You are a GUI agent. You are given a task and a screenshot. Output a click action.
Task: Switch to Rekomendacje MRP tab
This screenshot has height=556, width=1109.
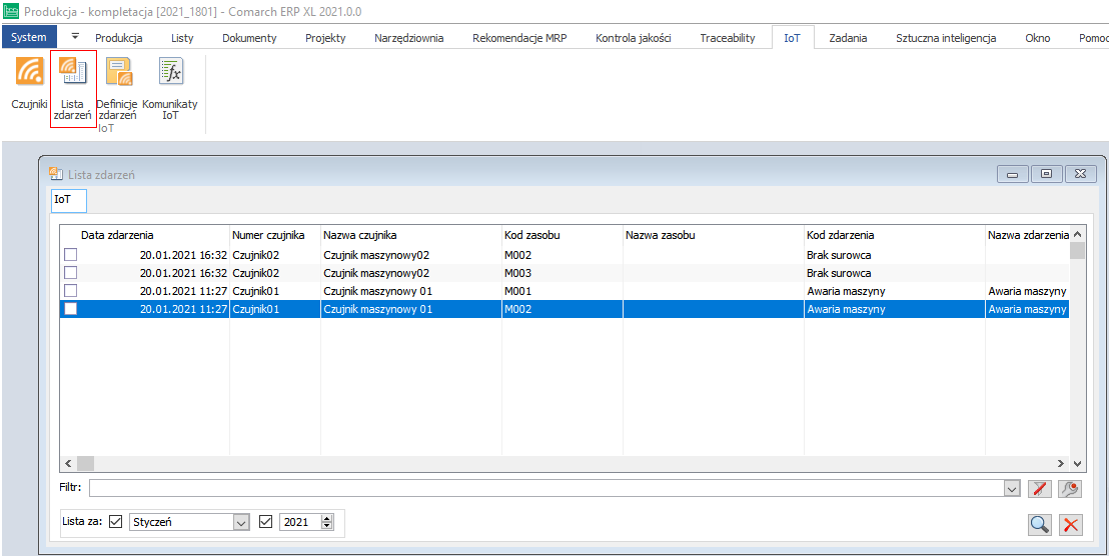[519, 38]
